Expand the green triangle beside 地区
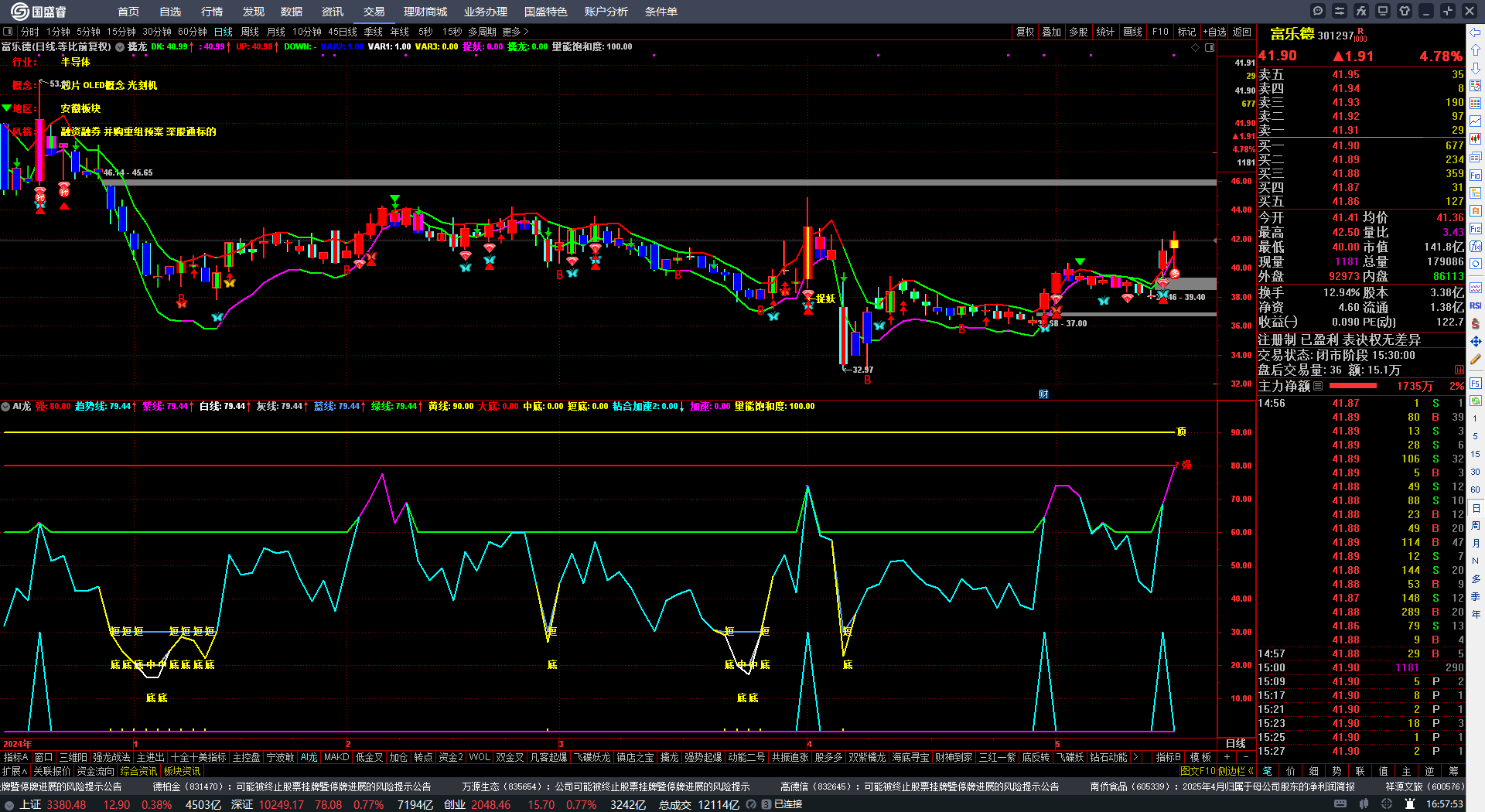This screenshot has width=1485, height=812. (6, 107)
